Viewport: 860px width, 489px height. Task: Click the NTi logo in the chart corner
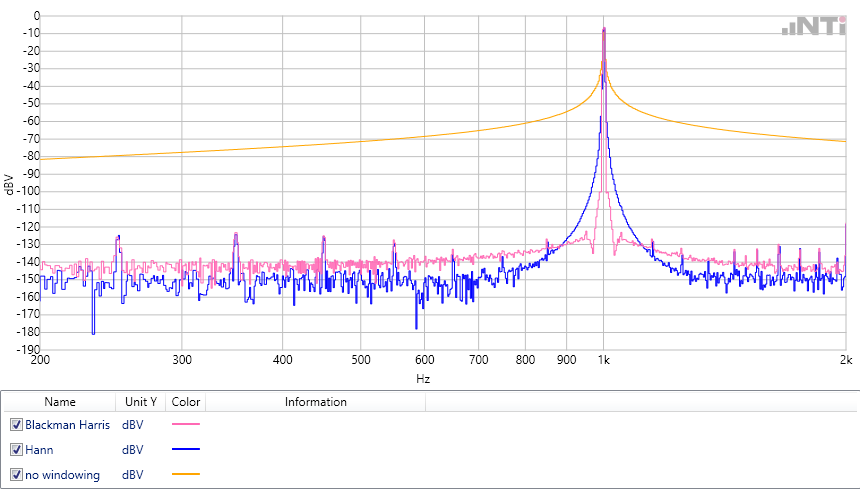tap(814, 26)
